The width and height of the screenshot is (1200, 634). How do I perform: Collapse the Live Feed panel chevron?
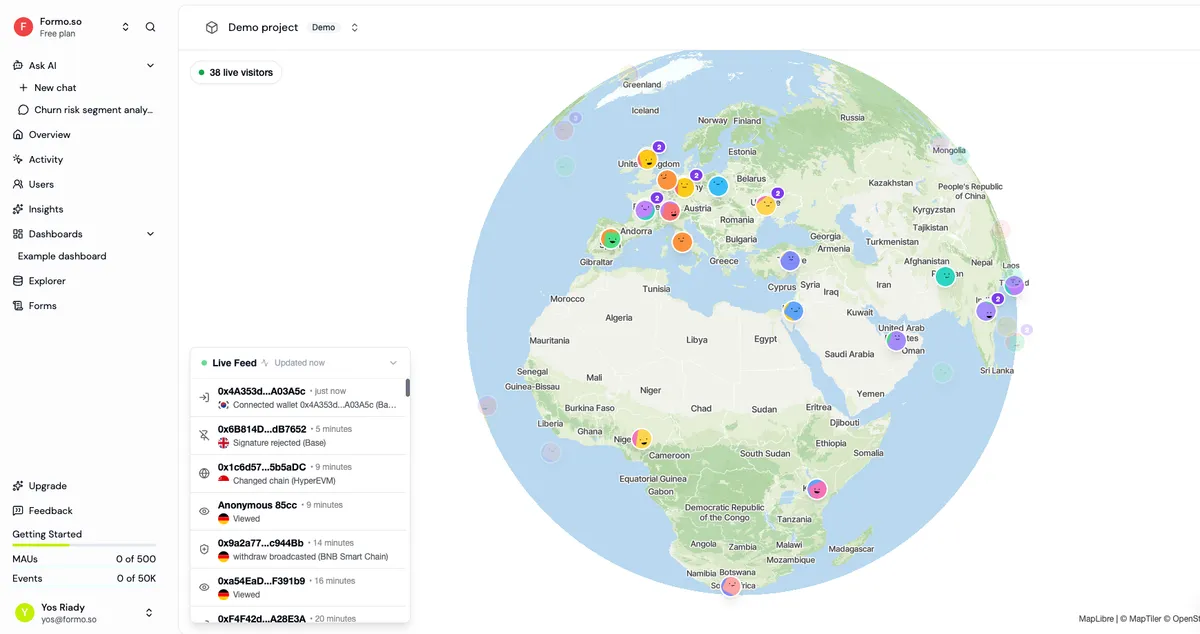(x=393, y=363)
